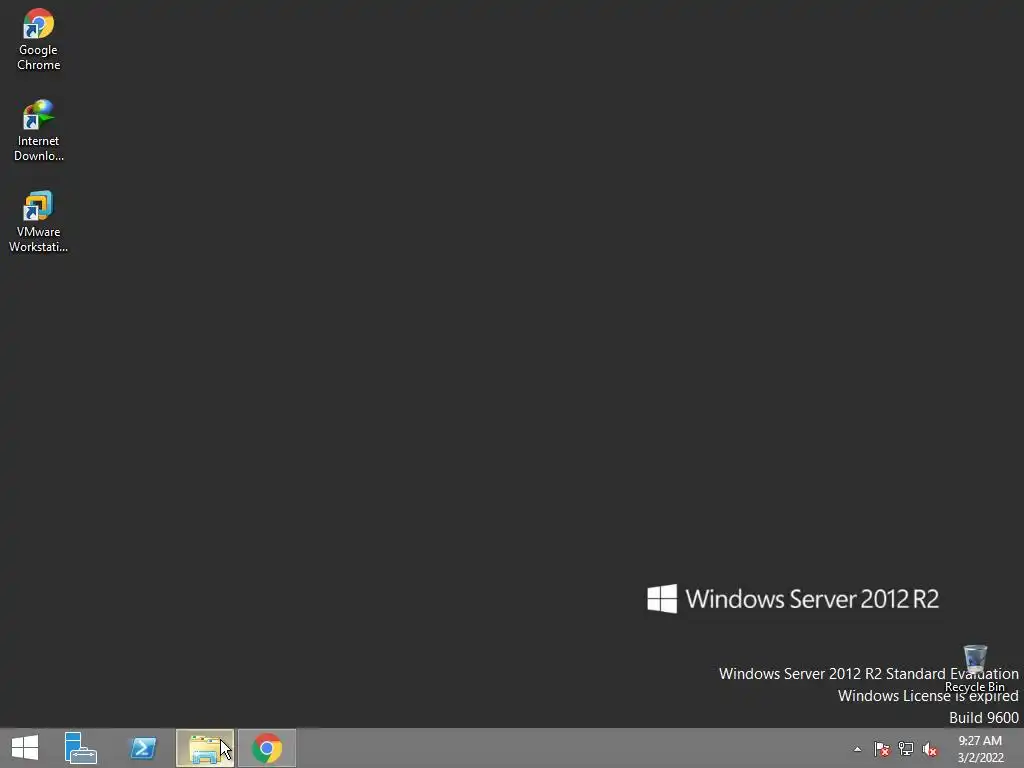Screen dimensions: 1024x768
Task: Select Internet Download Manager desktop shortcut
Action: [39, 131]
